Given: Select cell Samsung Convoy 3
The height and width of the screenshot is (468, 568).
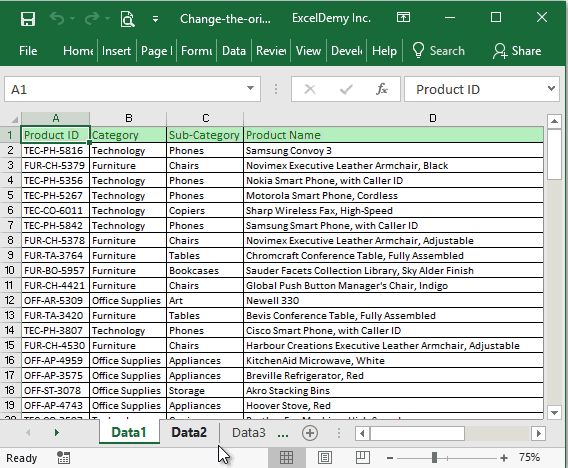Looking at the screenshot, I should (394, 151).
